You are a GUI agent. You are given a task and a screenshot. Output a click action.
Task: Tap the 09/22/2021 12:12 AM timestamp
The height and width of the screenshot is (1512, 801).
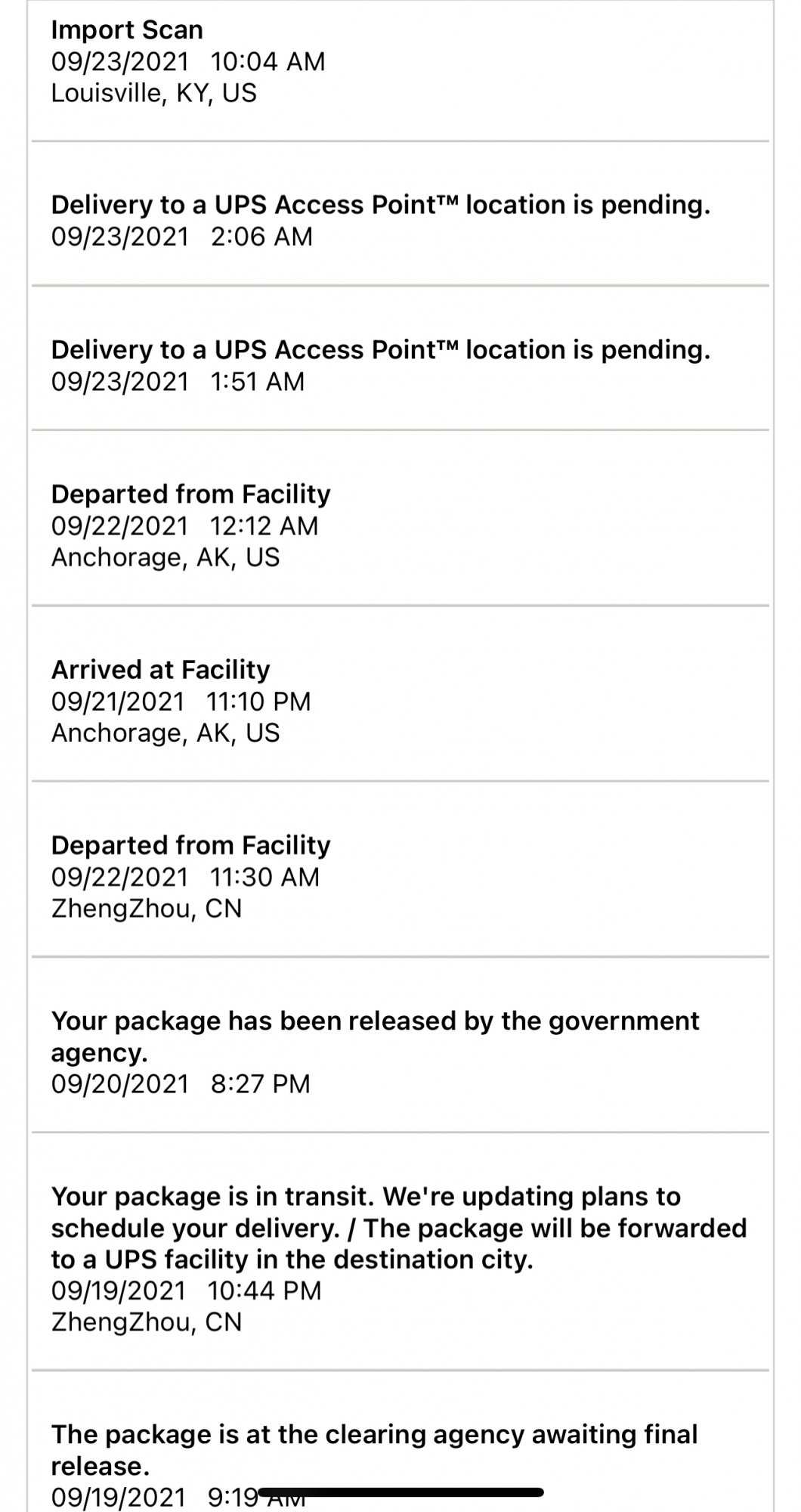click(185, 525)
